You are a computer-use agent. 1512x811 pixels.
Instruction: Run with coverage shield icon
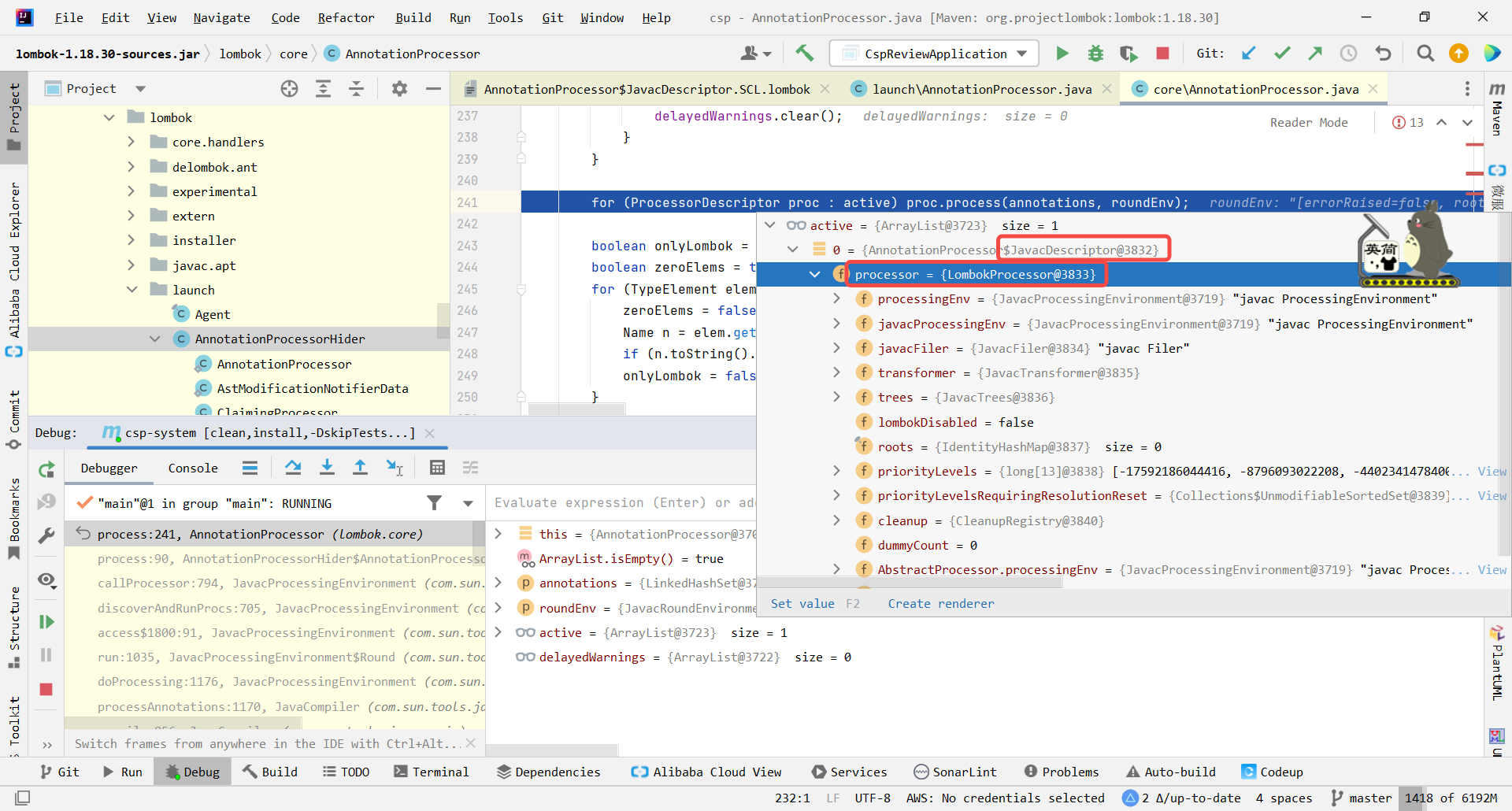1128,53
